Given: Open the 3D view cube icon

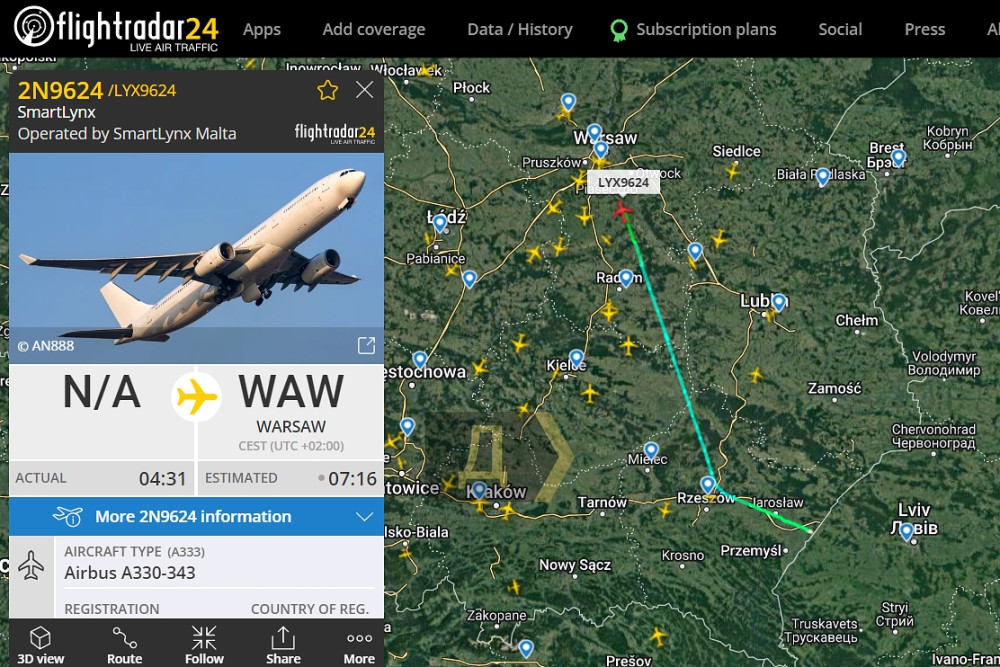Looking at the screenshot, I should click(x=40, y=638).
